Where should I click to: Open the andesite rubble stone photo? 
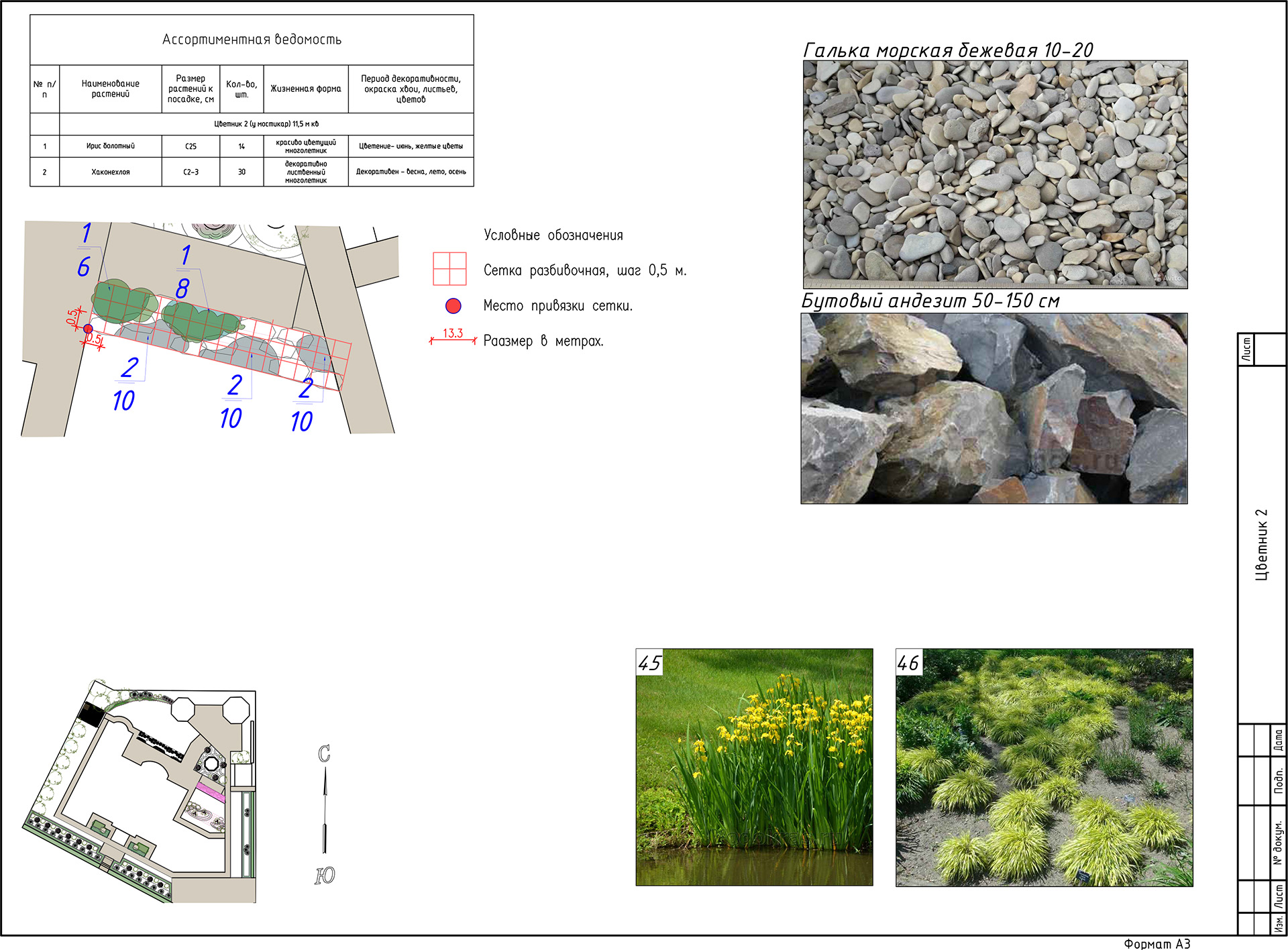click(x=994, y=408)
